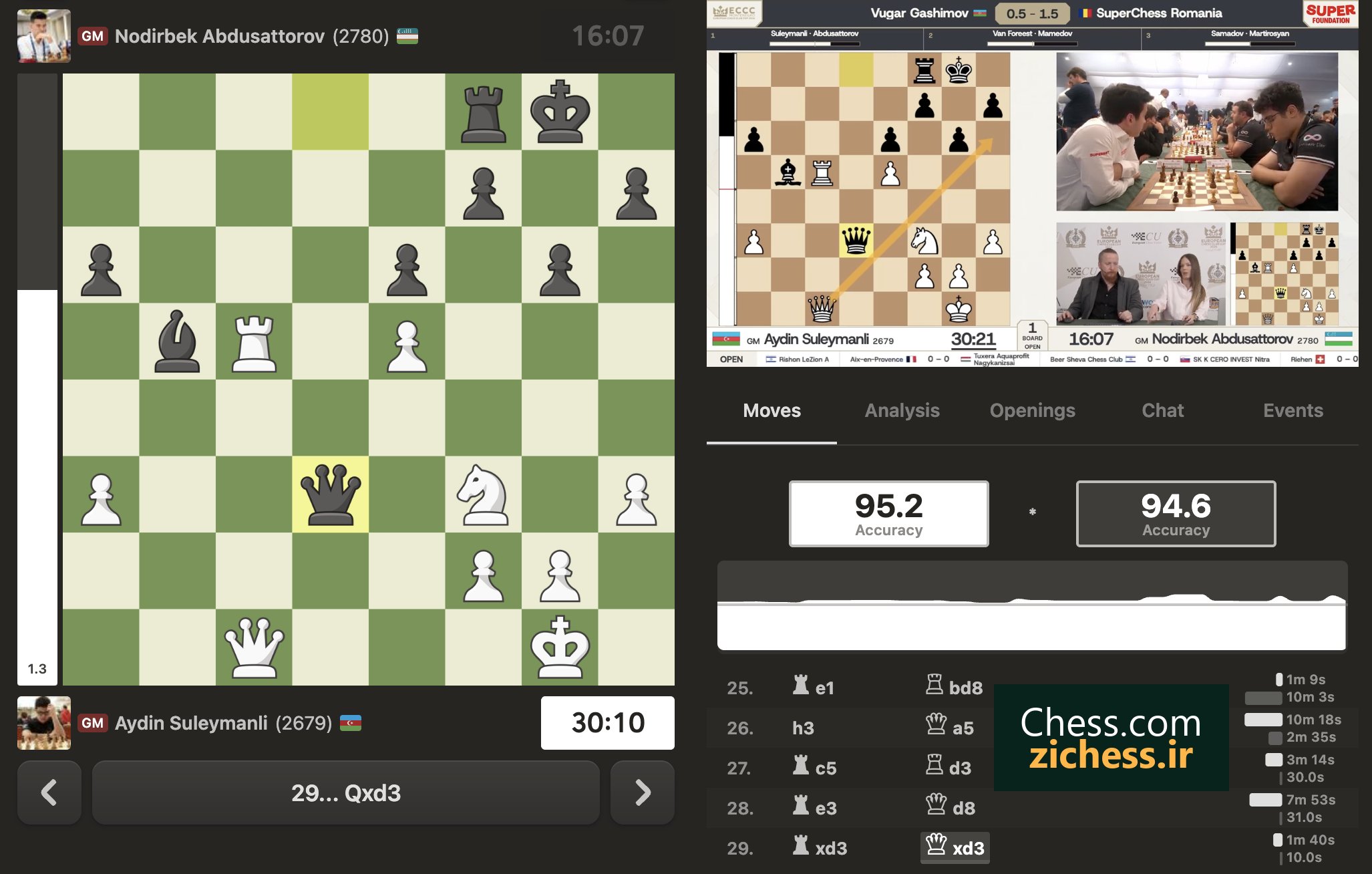This screenshot has height=874, width=1372.
Task: Select move 25 Re1 in move list
Action: point(813,687)
